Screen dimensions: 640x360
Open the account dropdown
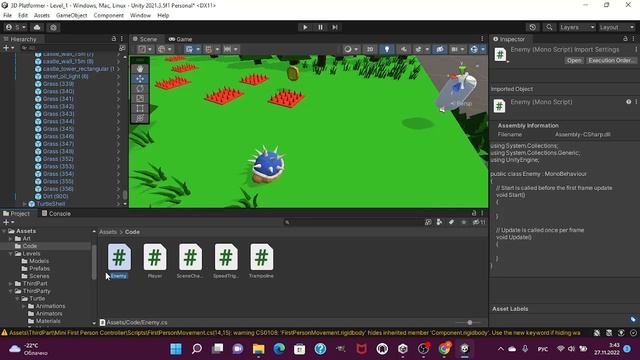pyautogui.click(x=16, y=27)
